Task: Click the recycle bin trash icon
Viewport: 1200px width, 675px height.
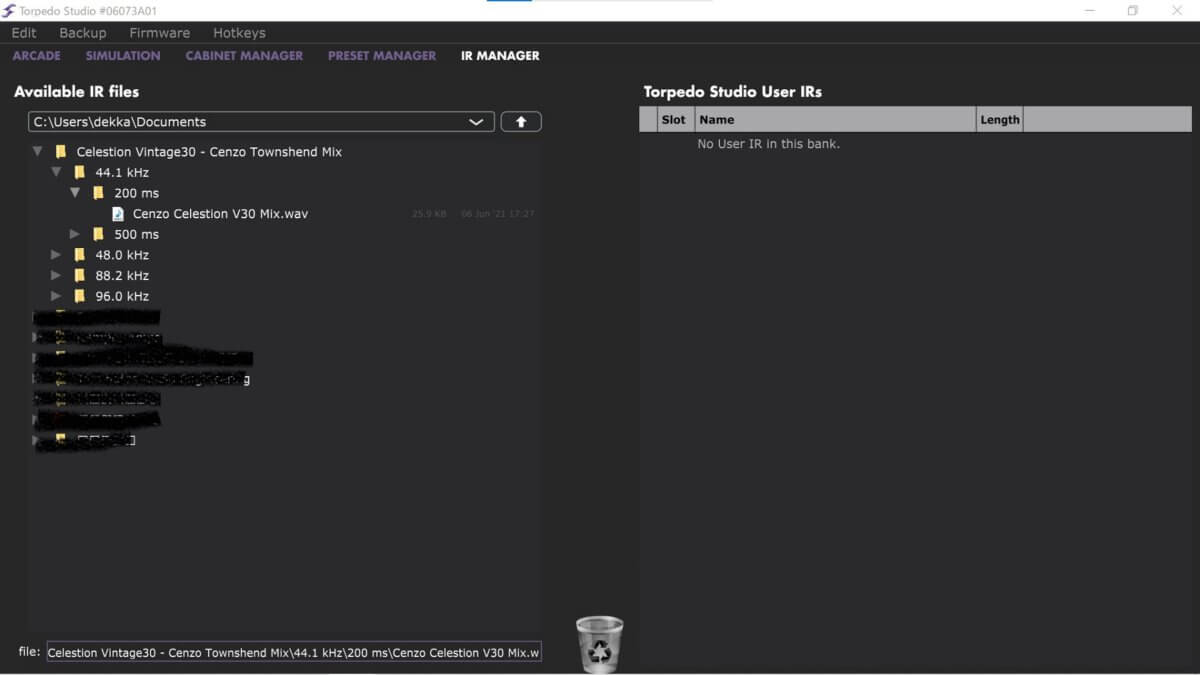Action: [599, 644]
